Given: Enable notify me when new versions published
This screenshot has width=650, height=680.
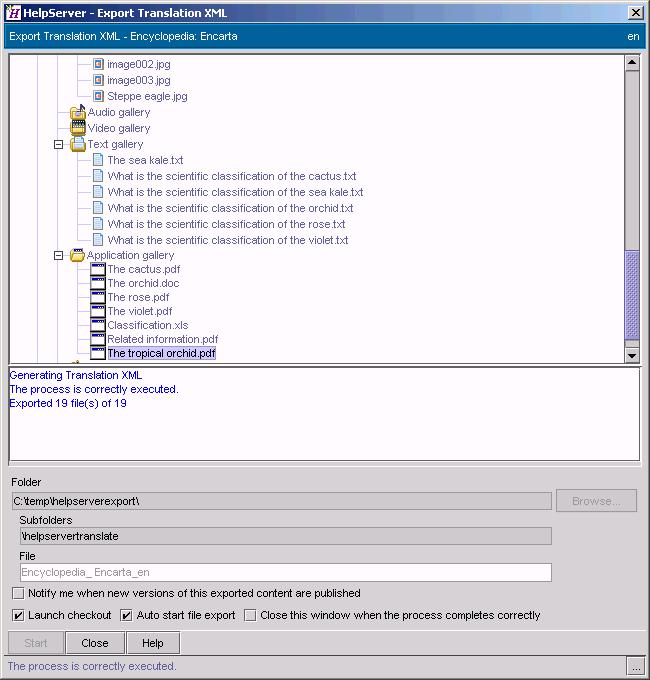Looking at the screenshot, I should tap(18, 593).
